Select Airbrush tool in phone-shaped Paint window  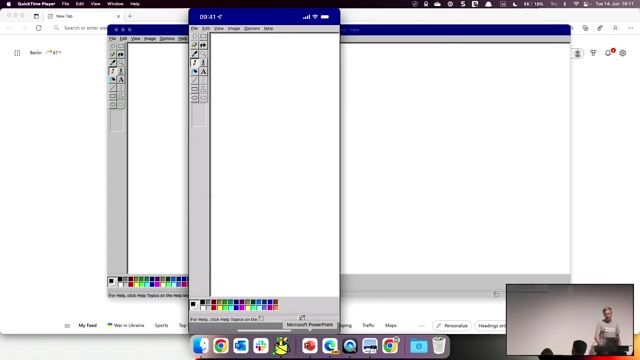coord(195,71)
